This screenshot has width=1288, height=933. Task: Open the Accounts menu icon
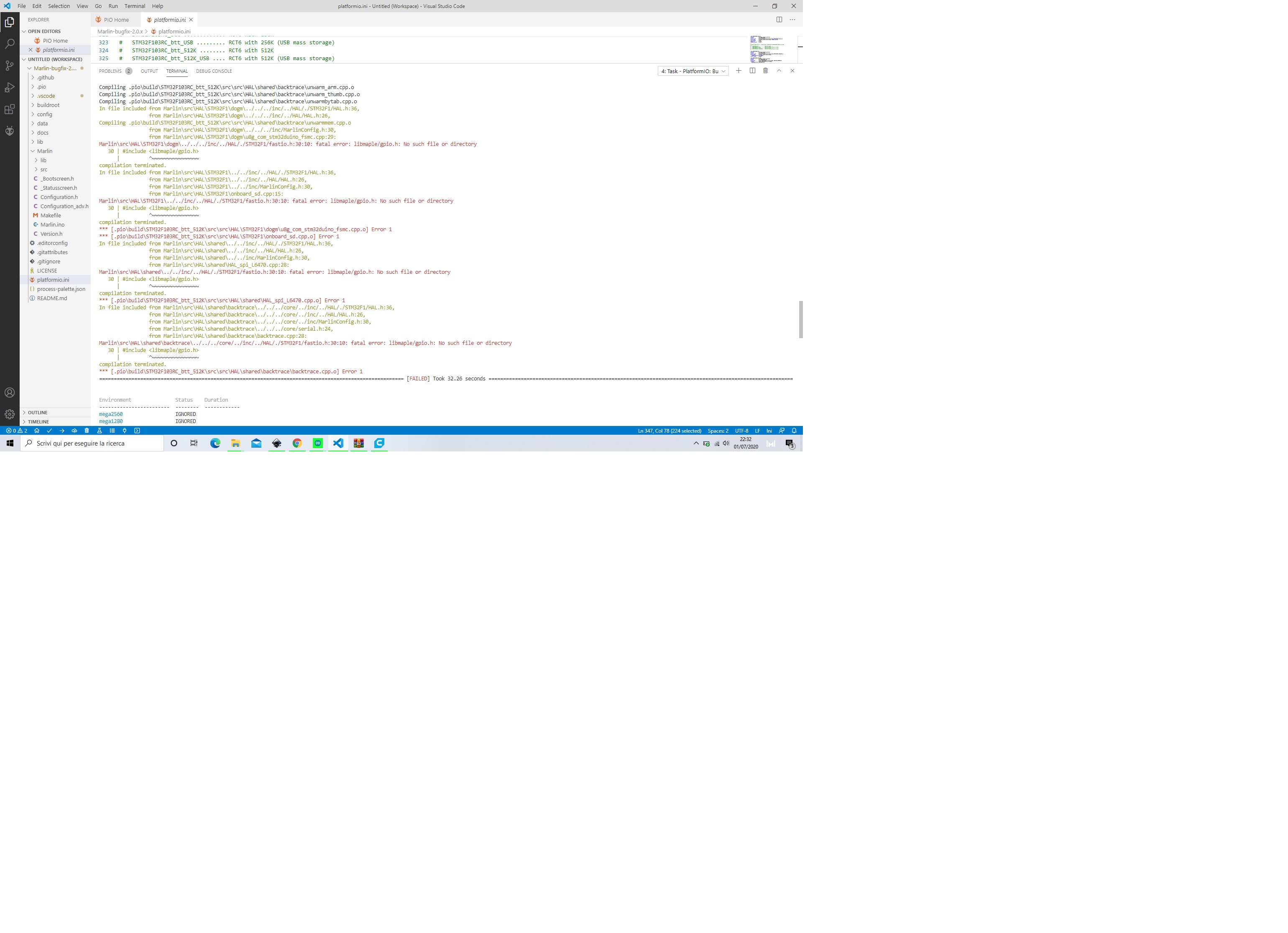coord(10,393)
